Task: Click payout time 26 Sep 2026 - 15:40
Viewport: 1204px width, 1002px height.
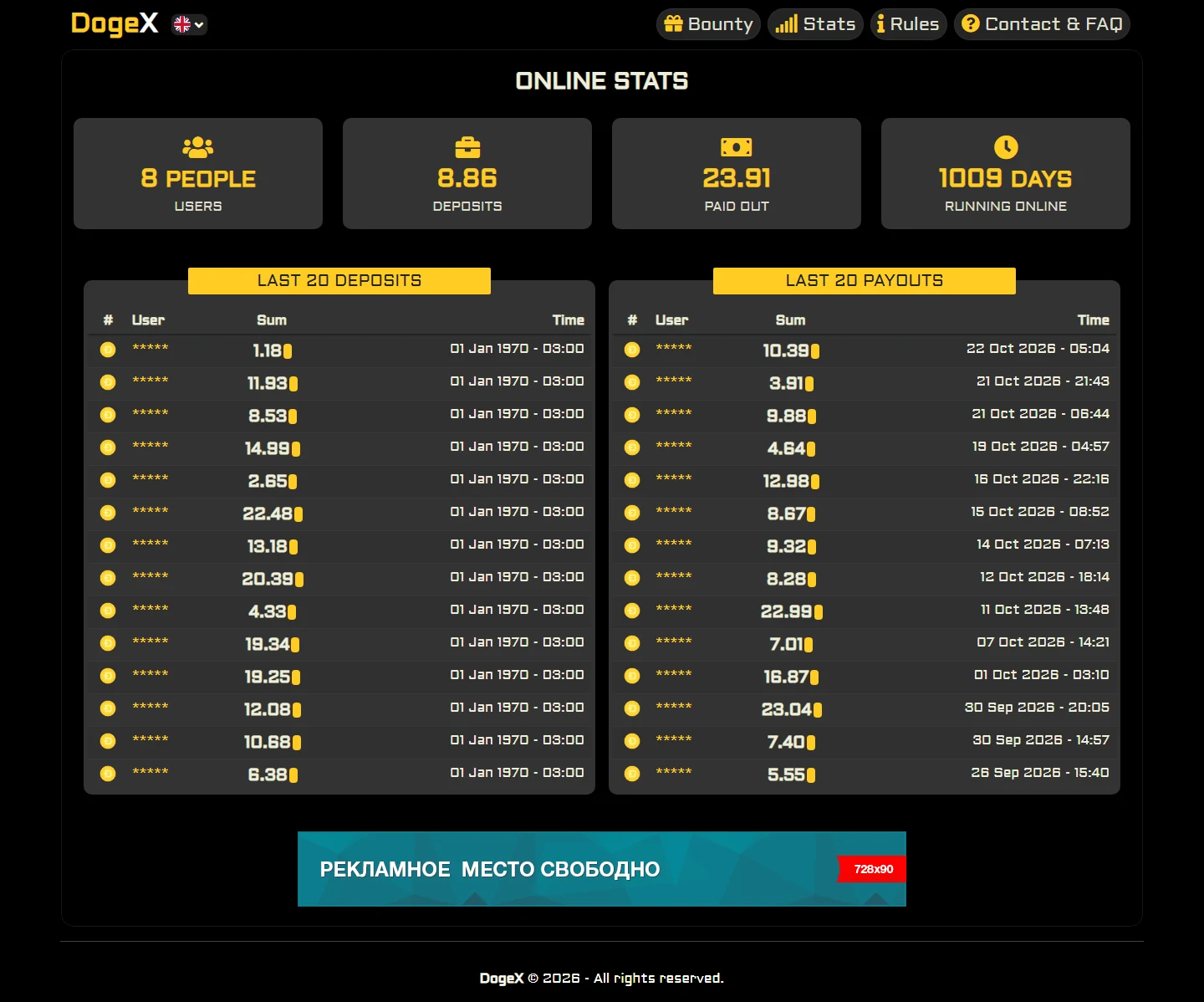Action: coord(1040,773)
